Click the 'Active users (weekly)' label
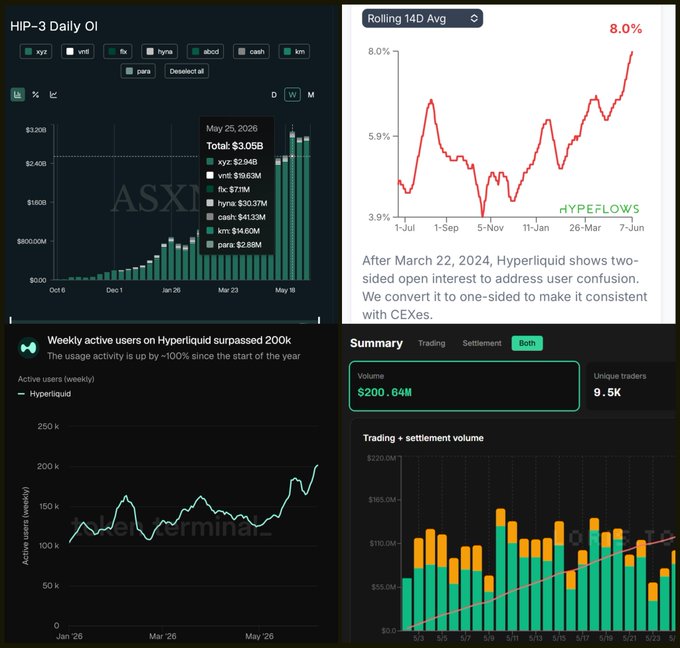Image resolution: width=680 pixels, height=648 pixels. 56,379
